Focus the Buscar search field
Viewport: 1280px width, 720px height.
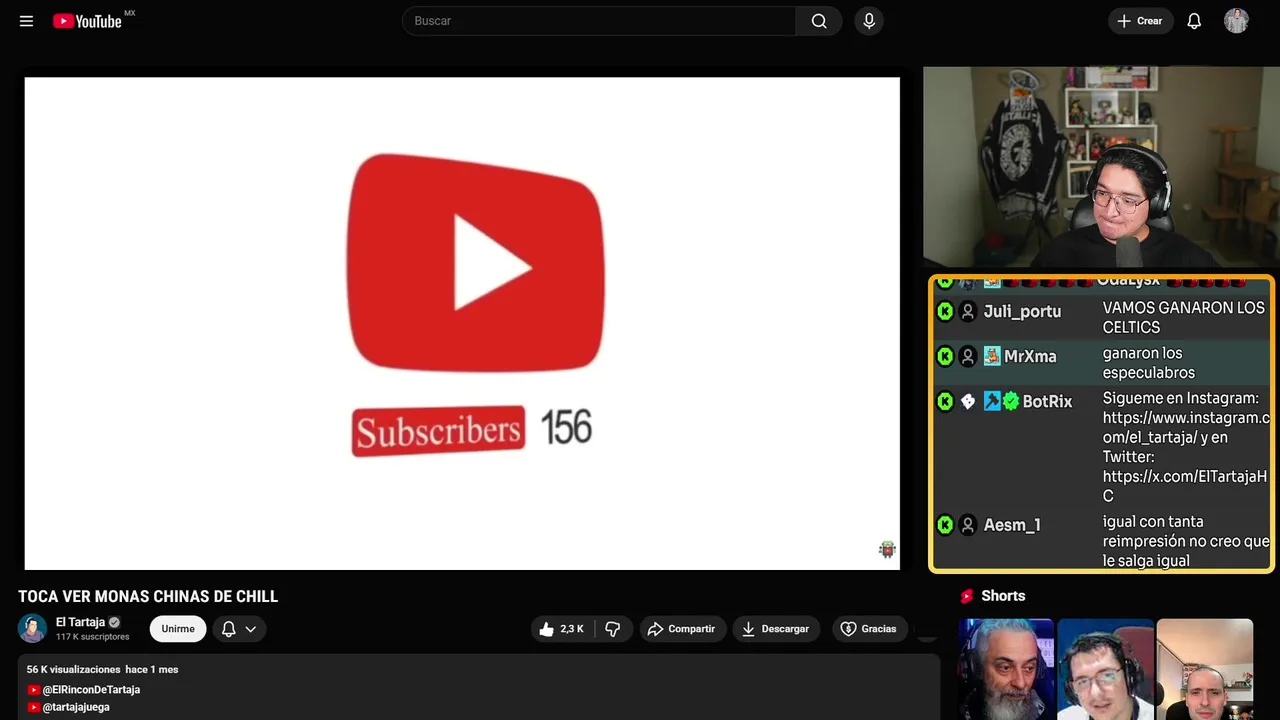click(599, 21)
